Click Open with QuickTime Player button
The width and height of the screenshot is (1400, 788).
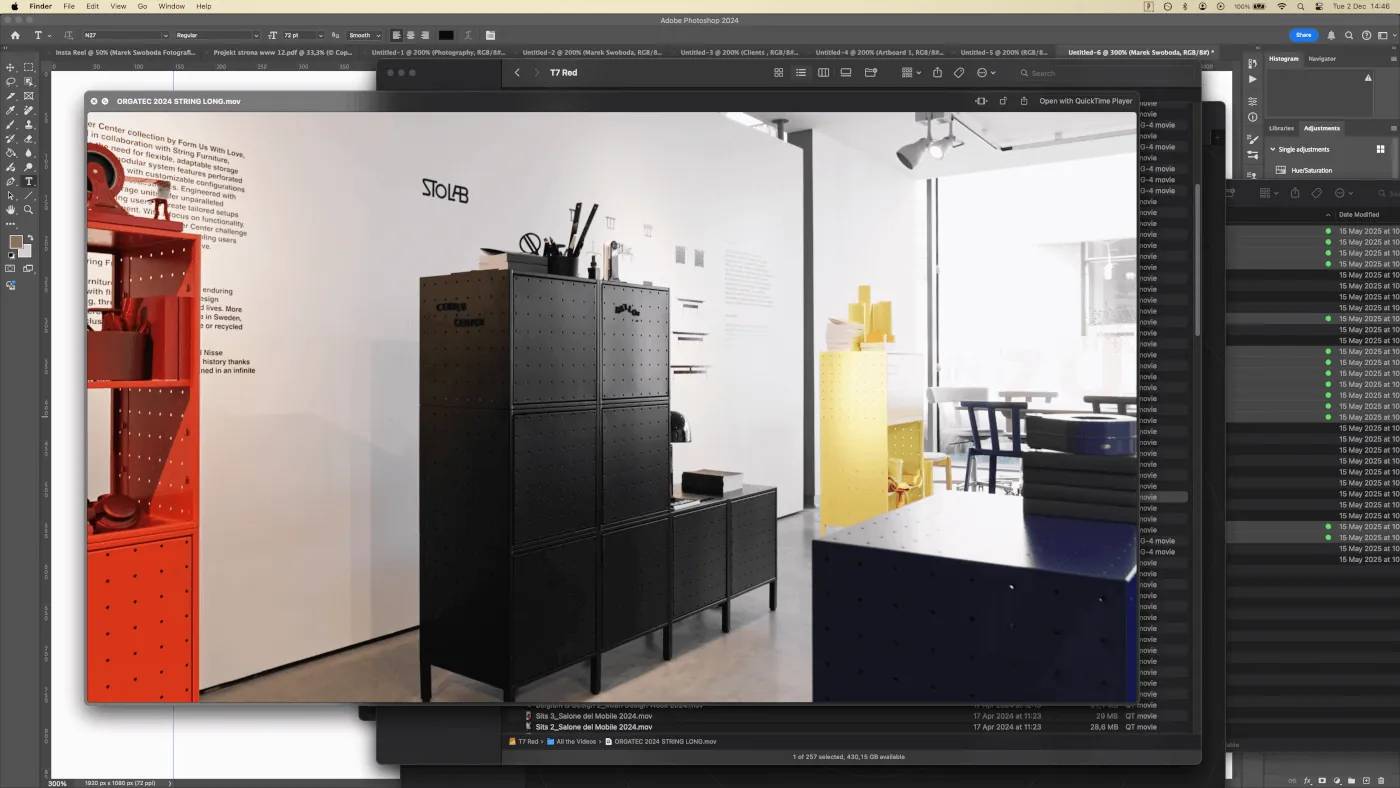pos(1085,101)
